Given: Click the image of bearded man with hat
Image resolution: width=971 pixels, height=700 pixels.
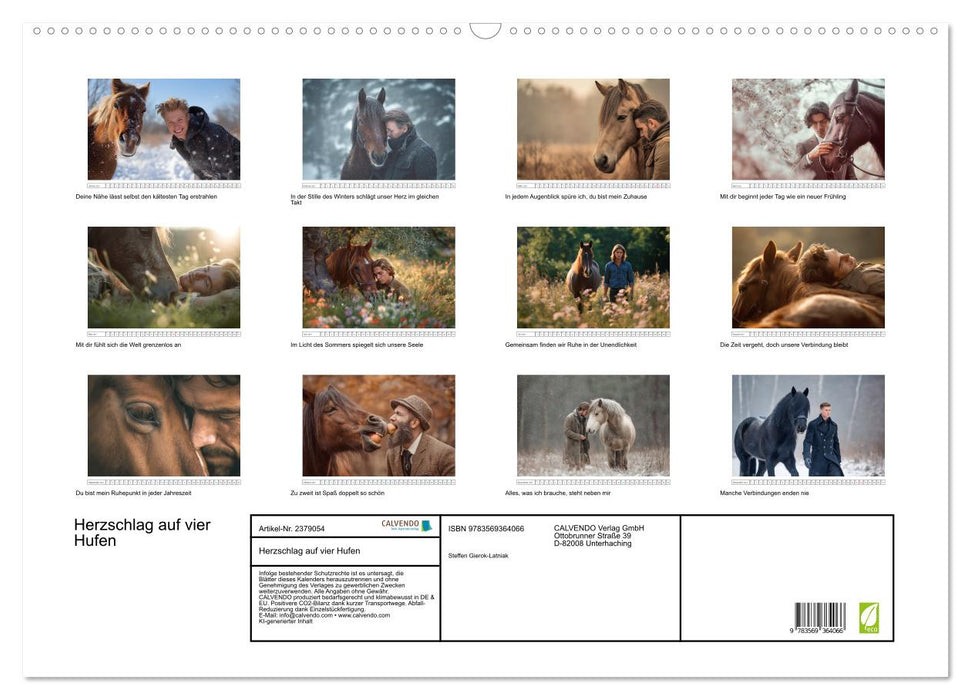Looking at the screenshot, I should 378,425.
